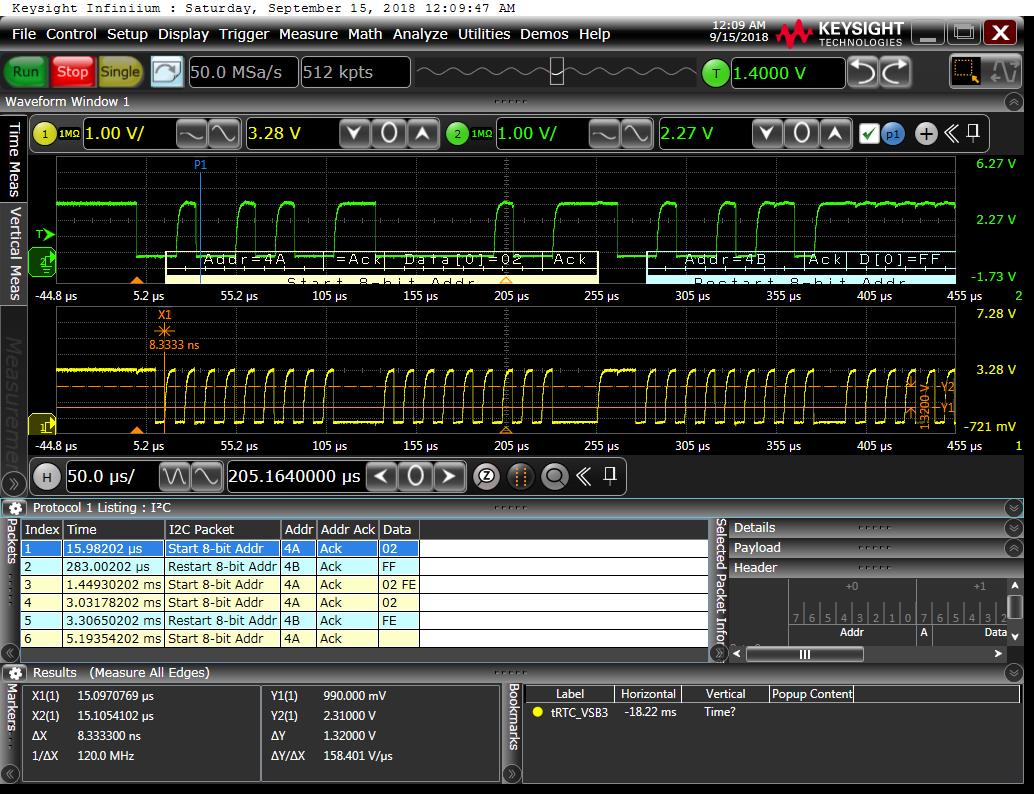Click the Header pane horizontal scrollbar thumb
Image resolution: width=1034 pixels, height=794 pixels.
pos(805,654)
